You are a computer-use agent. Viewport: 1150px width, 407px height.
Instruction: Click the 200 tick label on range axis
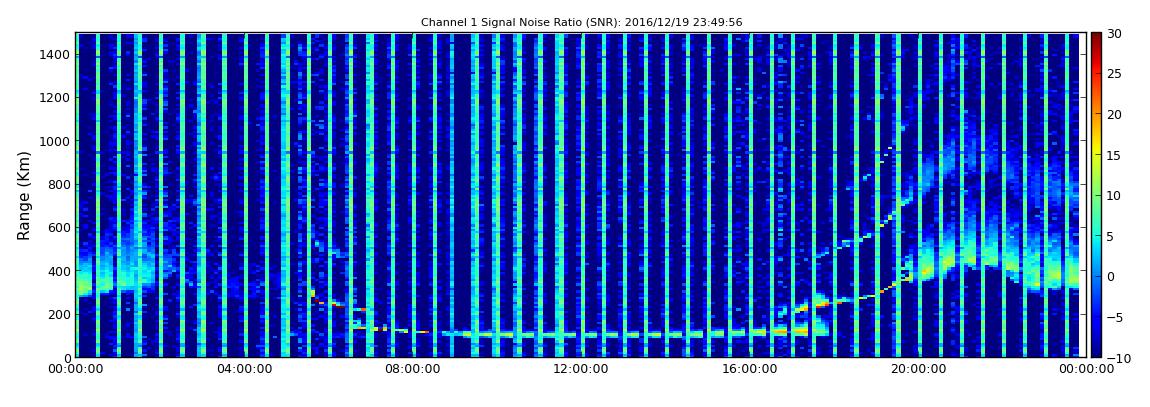(59, 314)
